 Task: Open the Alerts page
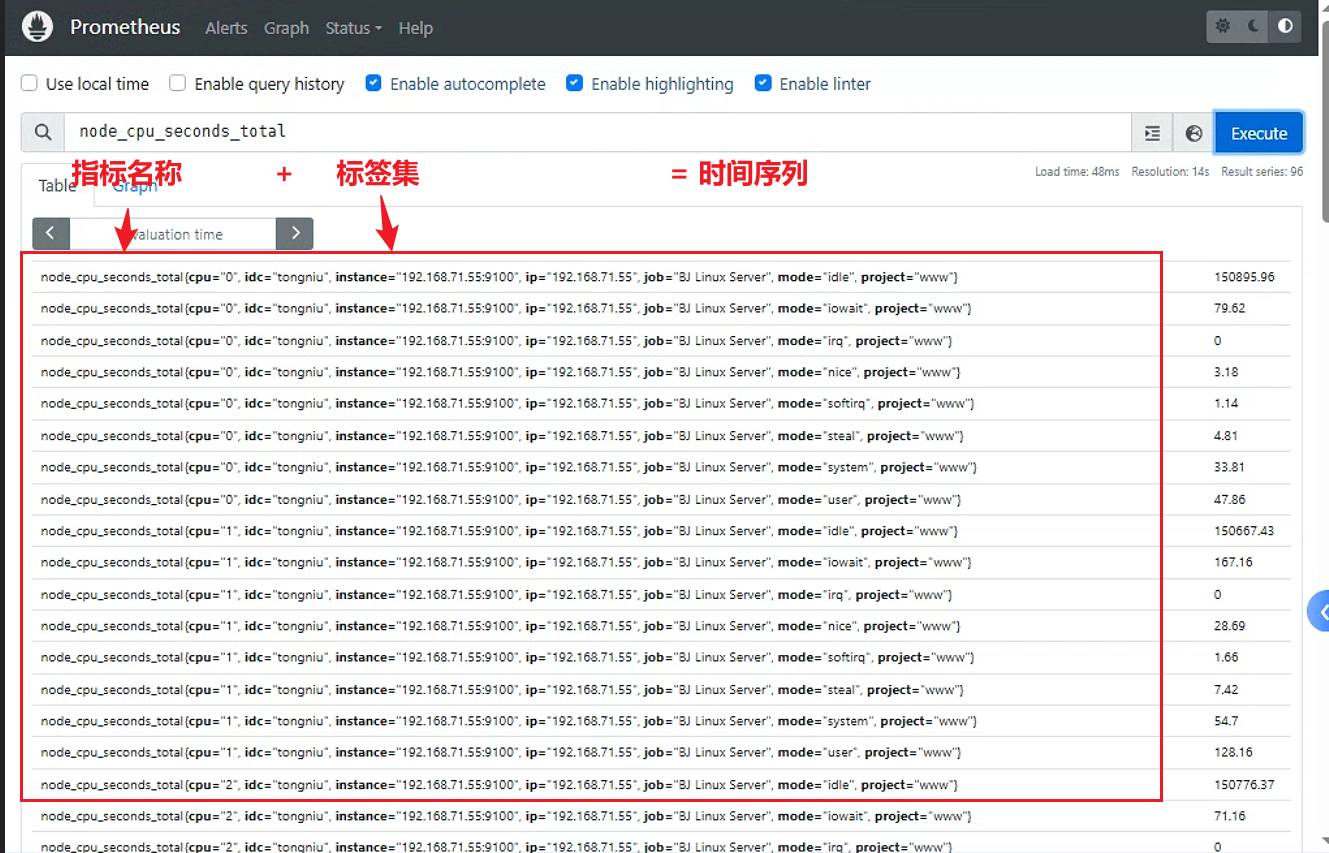tap(226, 28)
